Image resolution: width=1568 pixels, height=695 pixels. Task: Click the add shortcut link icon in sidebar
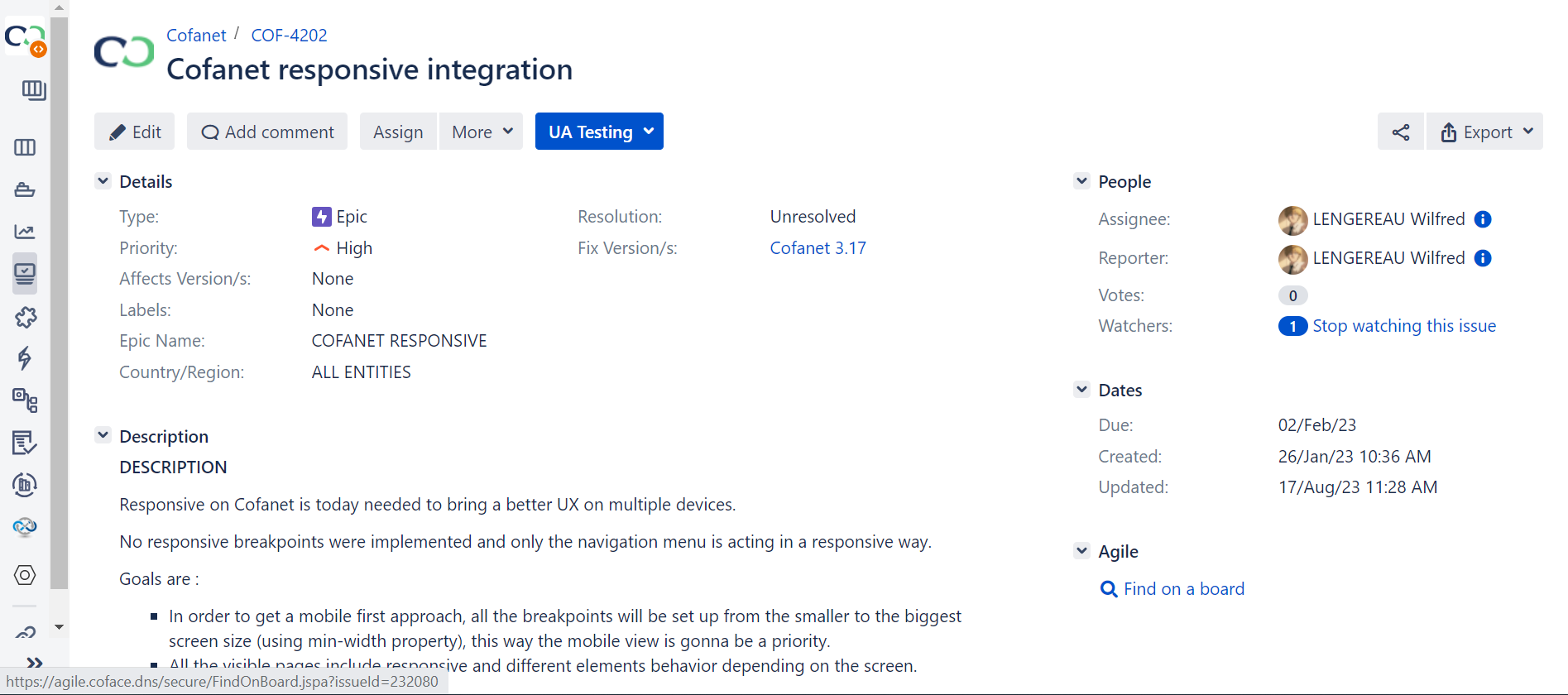pyautogui.click(x=25, y=633)
